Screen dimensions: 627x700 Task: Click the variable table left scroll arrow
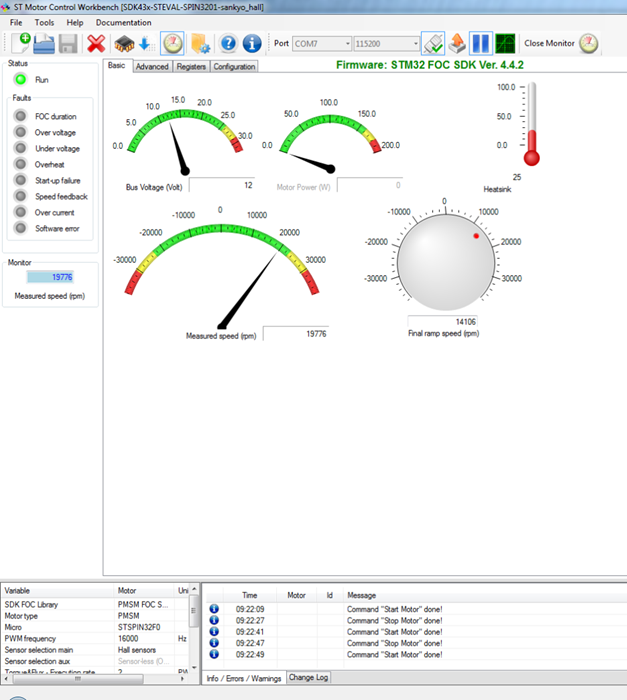tap(6, 679)
